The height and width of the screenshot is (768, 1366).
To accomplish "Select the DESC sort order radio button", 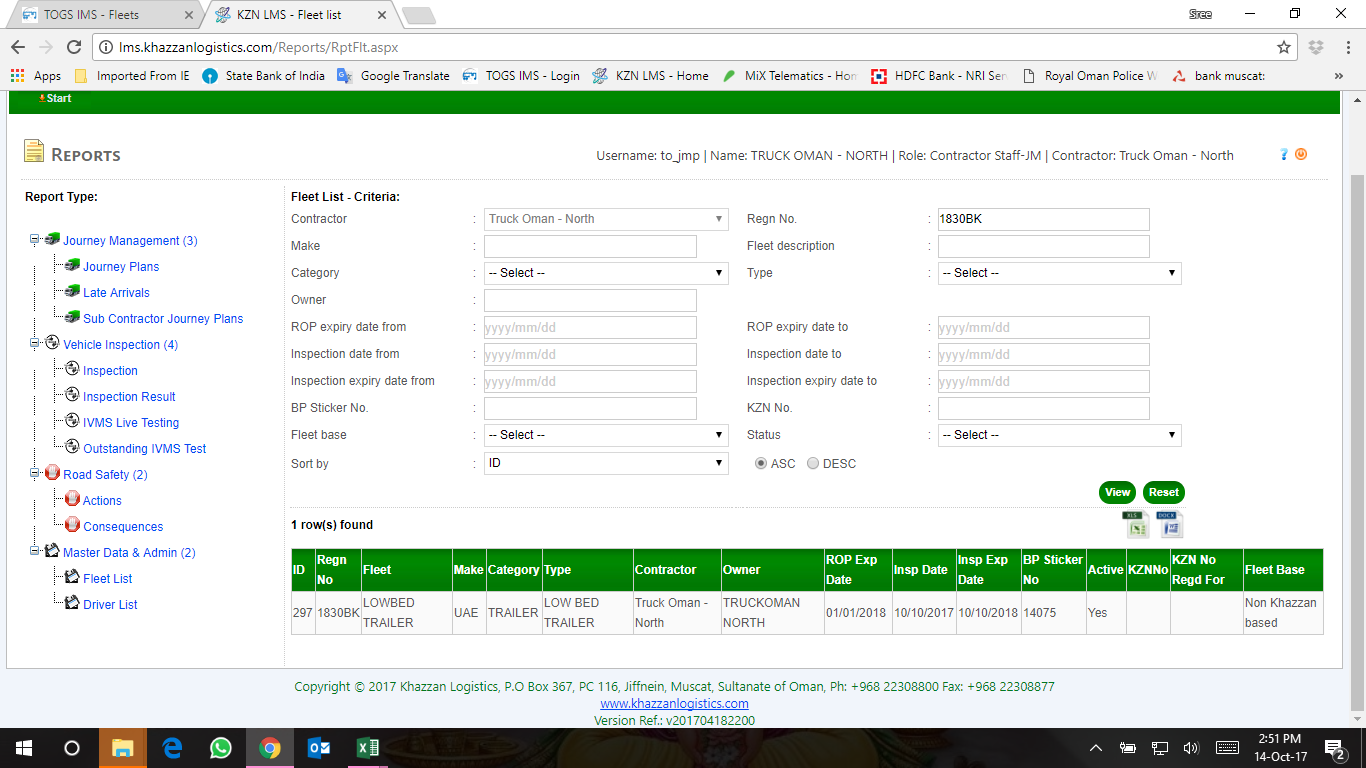I will 813,464.
